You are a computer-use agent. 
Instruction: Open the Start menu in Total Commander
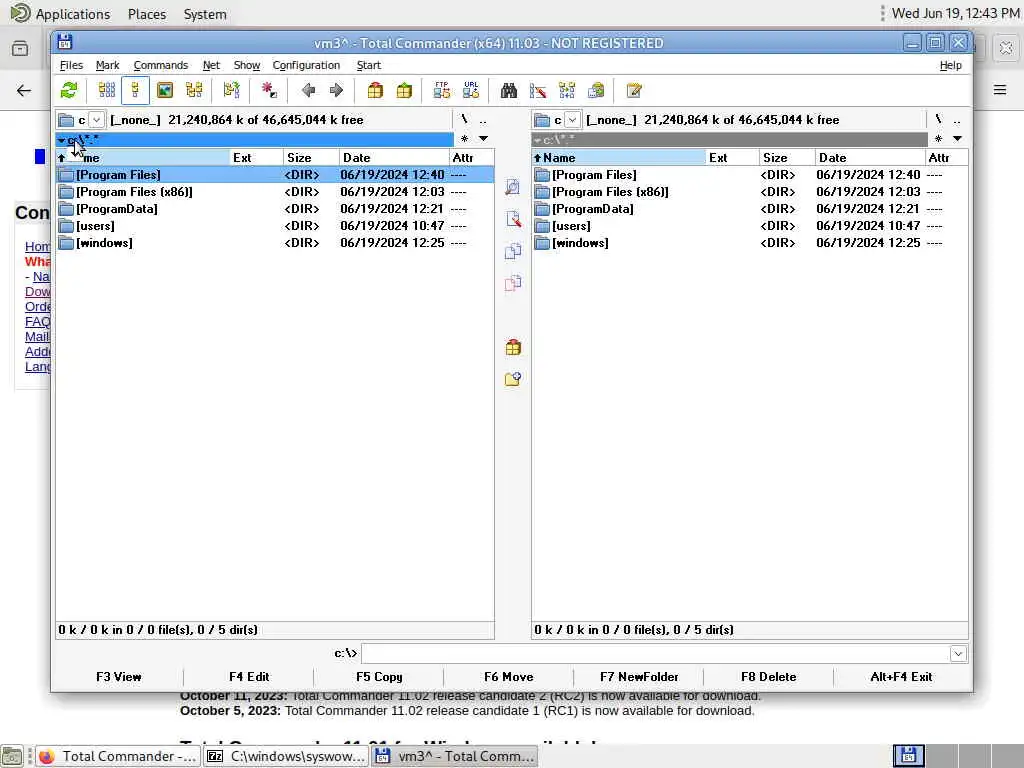click(368, 65)
